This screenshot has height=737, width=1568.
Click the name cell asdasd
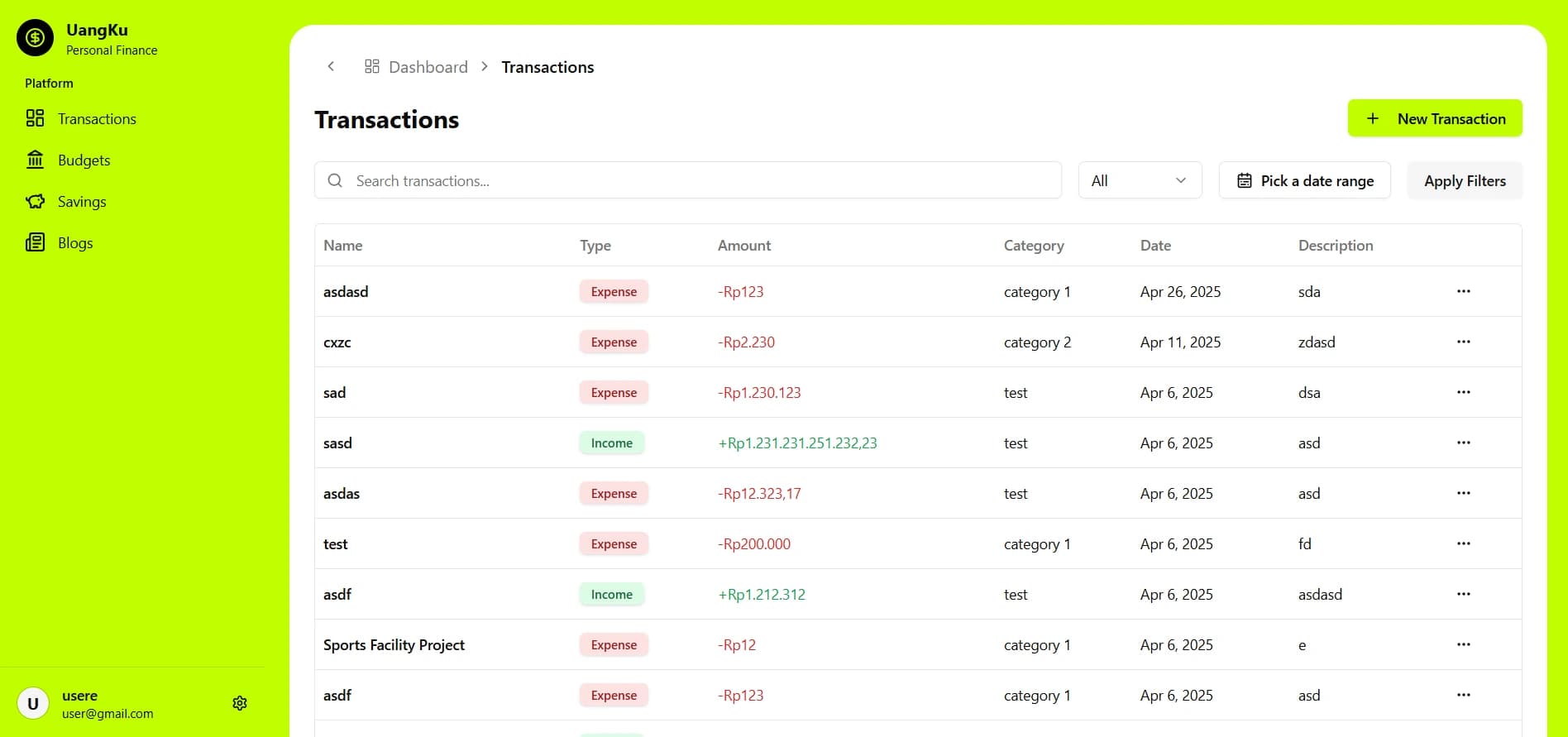point(346,292)
